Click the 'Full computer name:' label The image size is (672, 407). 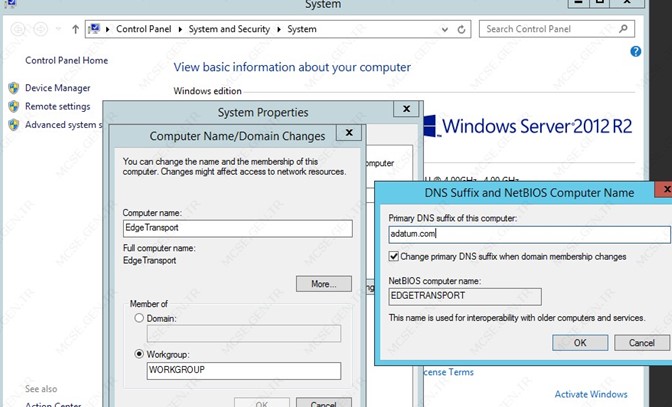pos(159,248)
